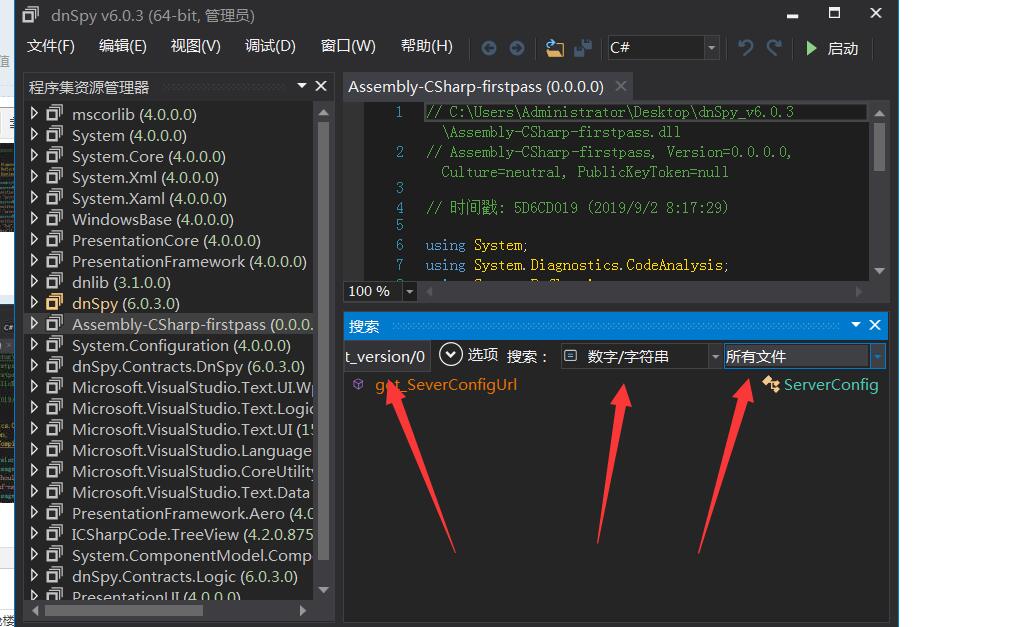This screenshot has height=627, width=1011.
Task: Click the navigate forward arrow in toolbar
Action: (x=516, y=48)
